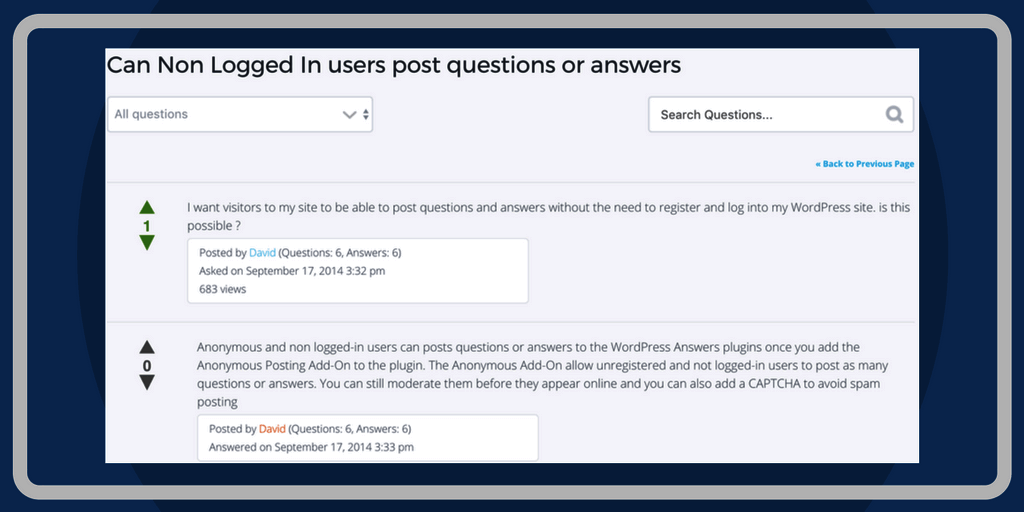Click the "683 views" counter
The image size is (1024, 512).
click(222, 289)
